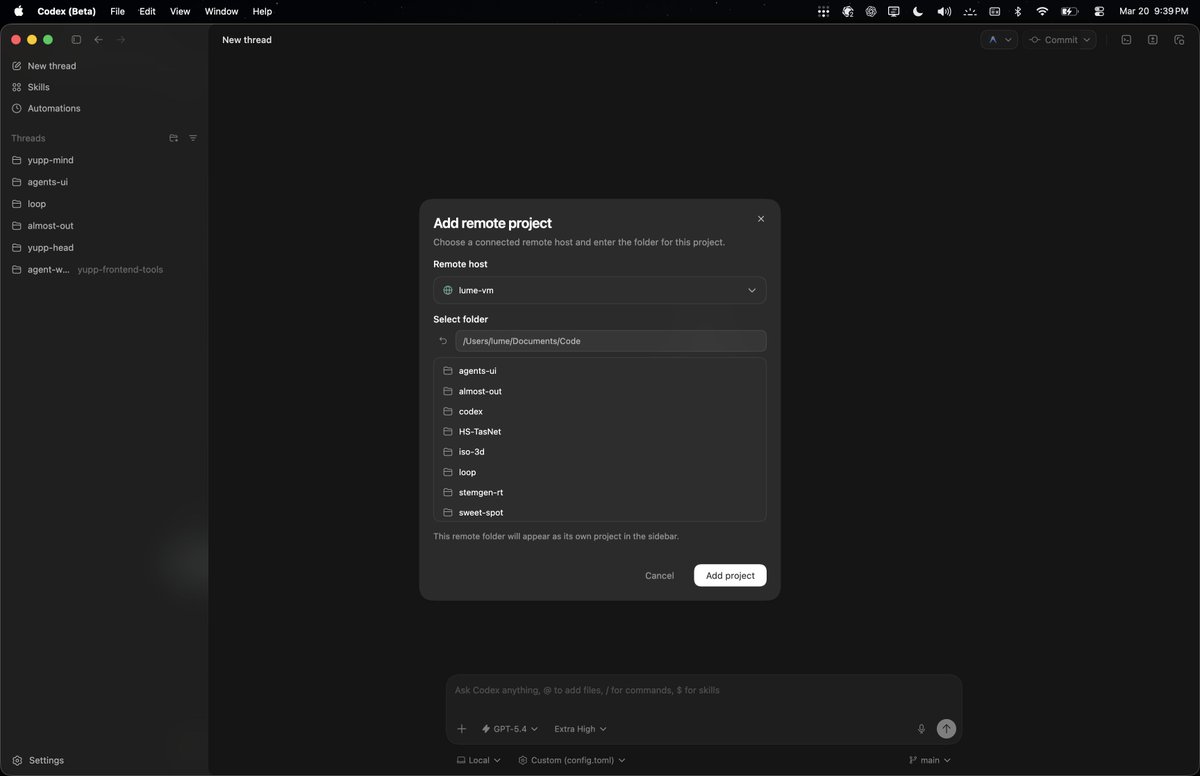
Task: Select the iso-3d folder
Action: (600, 452)
